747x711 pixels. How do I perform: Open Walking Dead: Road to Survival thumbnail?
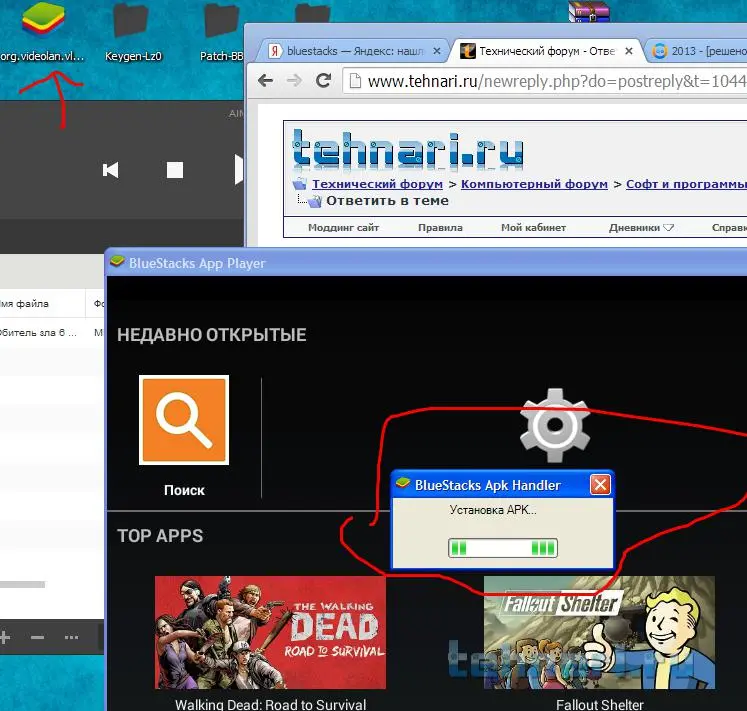(270, 632)
